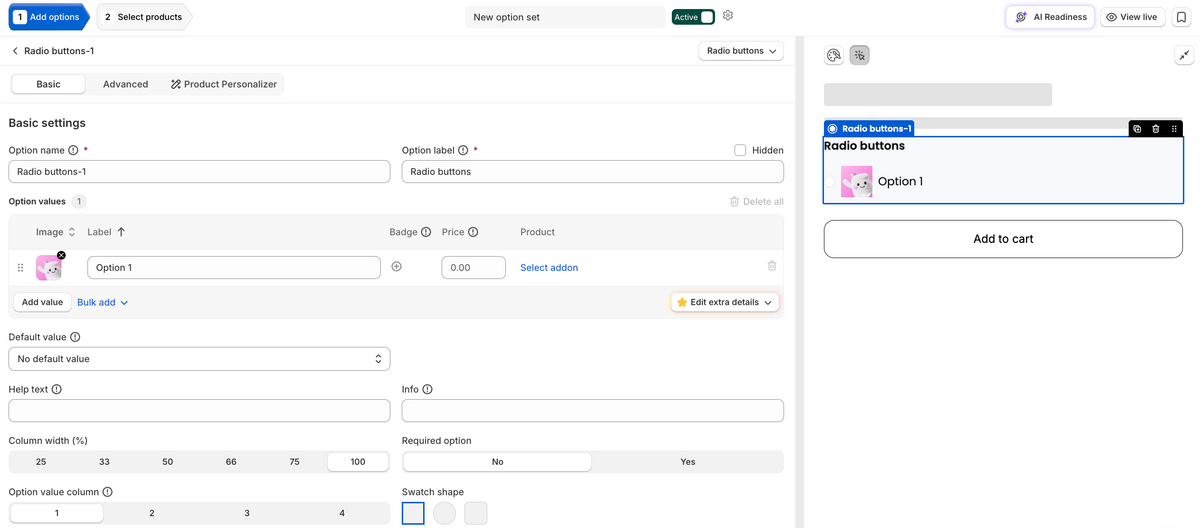Click the price field showing 0.00
Screen dimensions: 1200x528
(x=473, y=268)
